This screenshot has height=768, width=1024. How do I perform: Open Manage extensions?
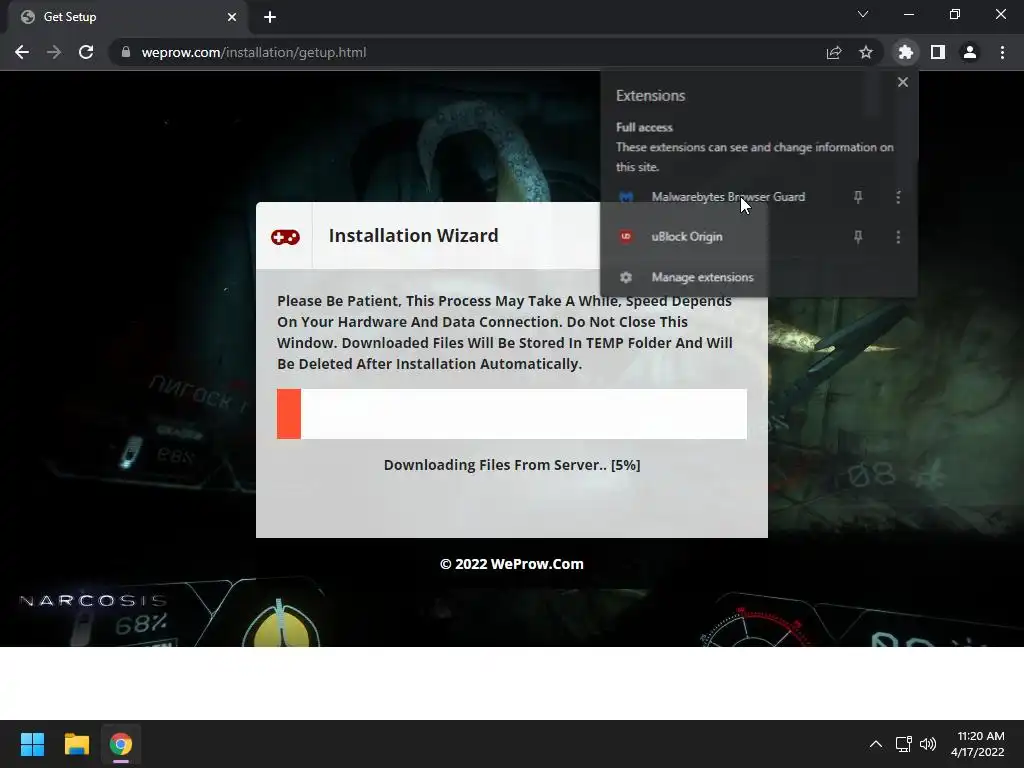(x=702, y=278)
